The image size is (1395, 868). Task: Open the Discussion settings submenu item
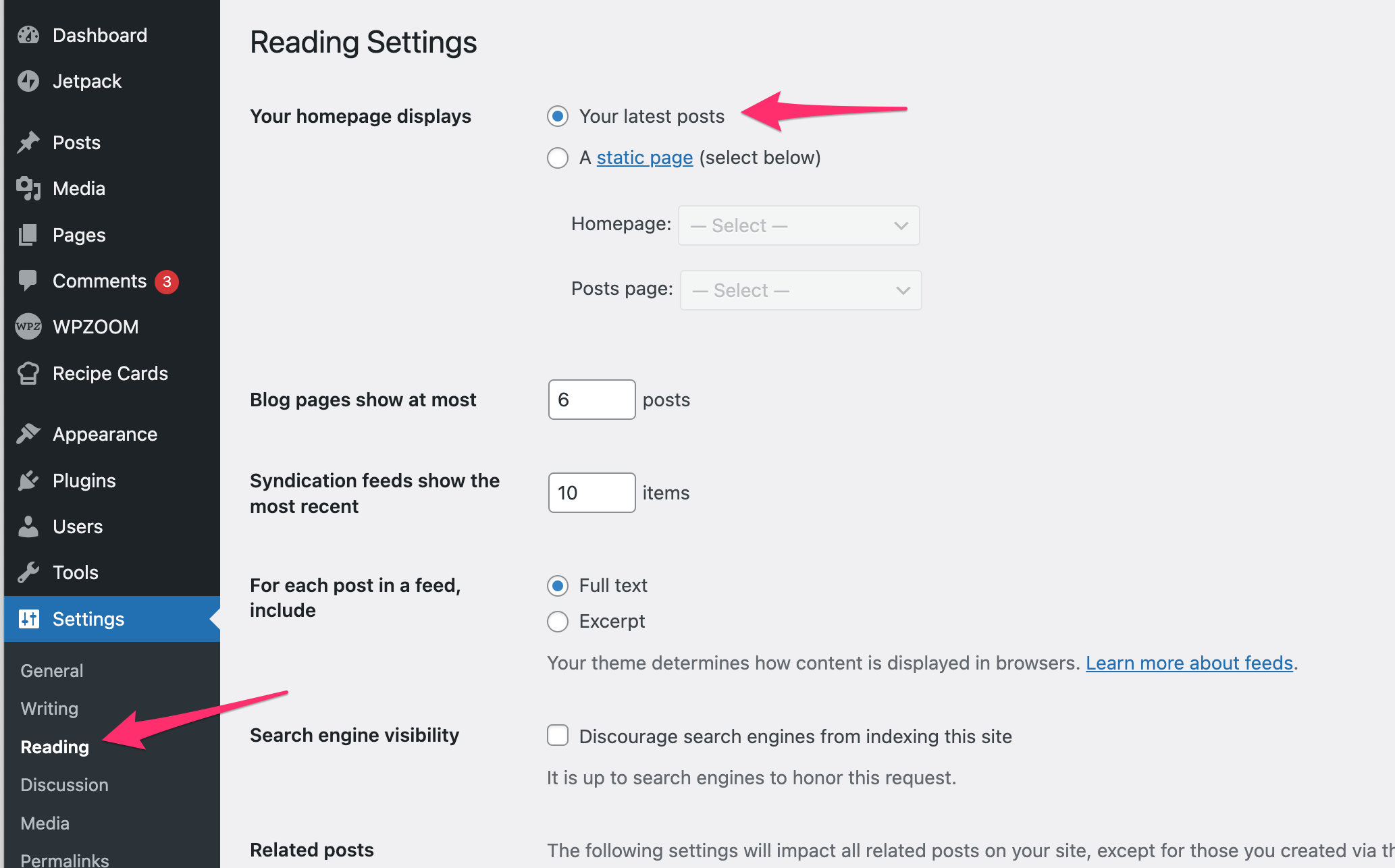pos(65,785)
